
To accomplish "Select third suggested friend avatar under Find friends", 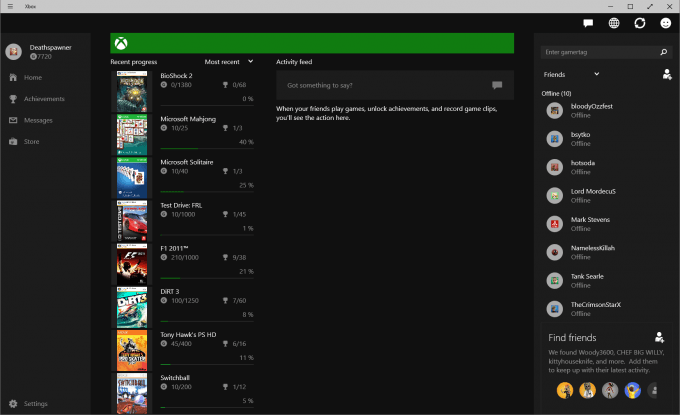I will (610, 390).
